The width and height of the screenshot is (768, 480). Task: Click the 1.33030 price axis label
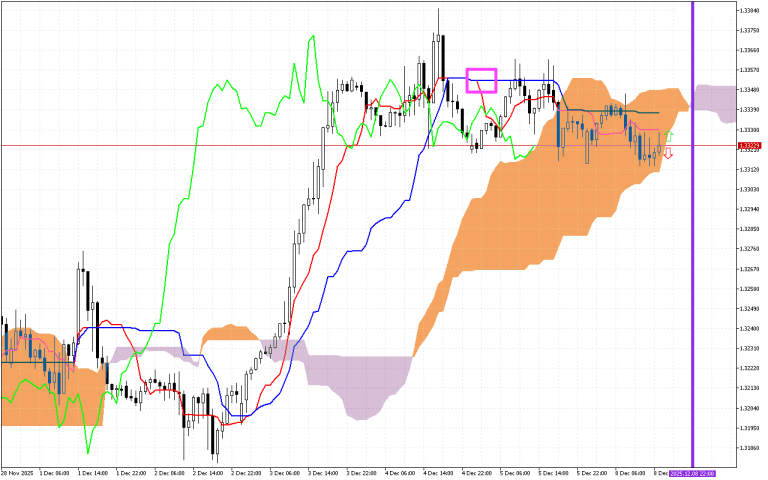click(749, 189)
